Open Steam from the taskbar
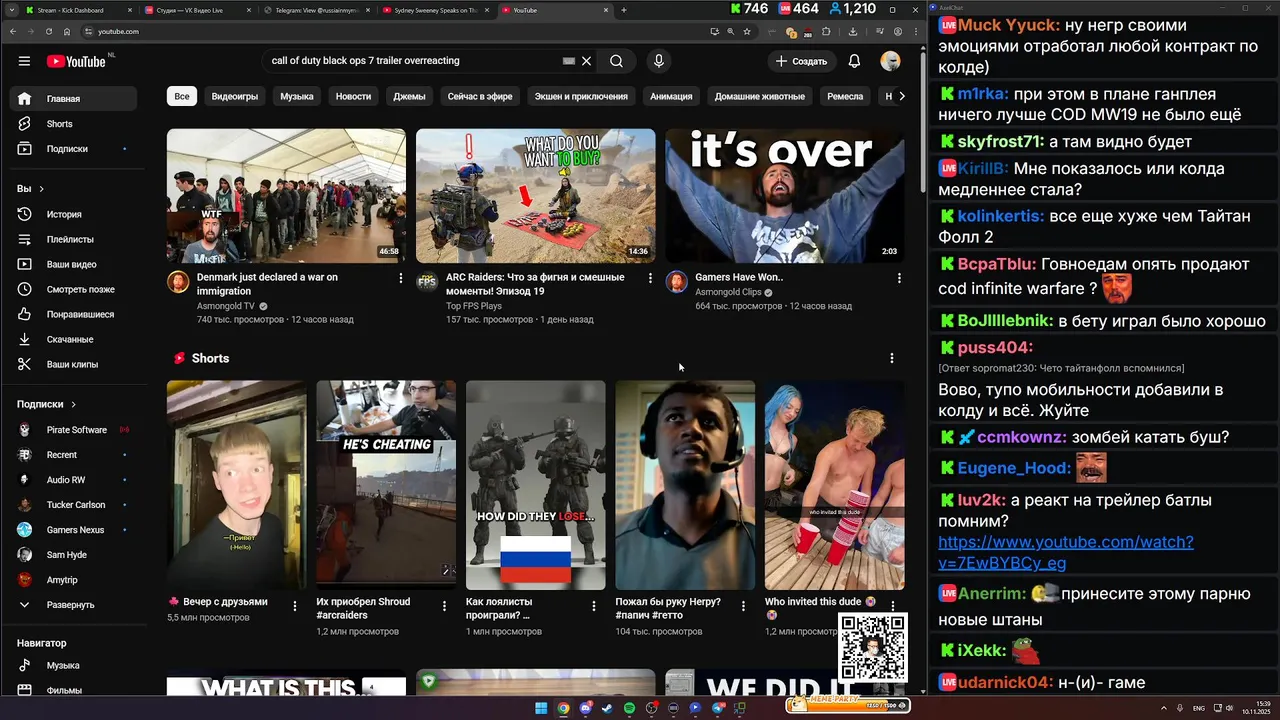Screen dimensions: 1280x720 pyautogui.click(x=607, y=708)
